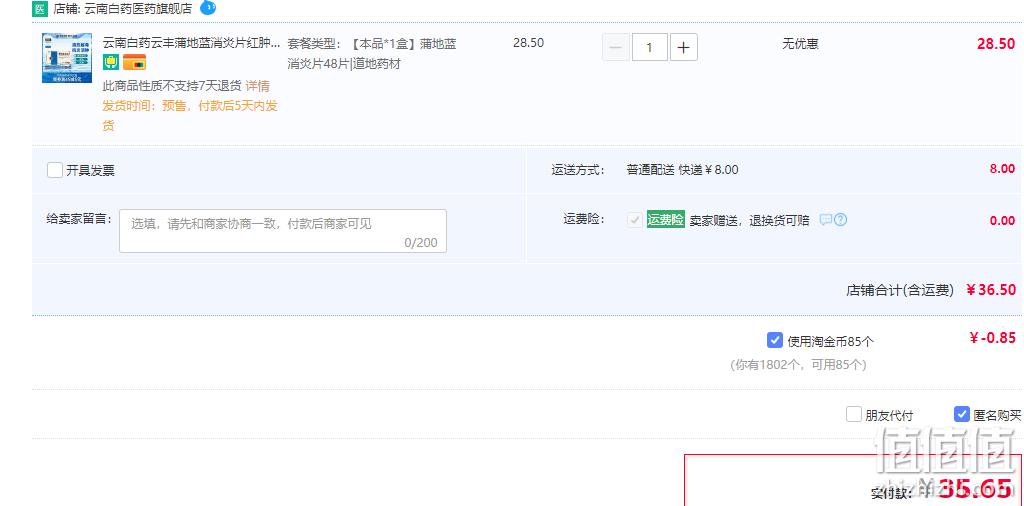The image size is (1024, 506).
Task: Tick the 开具发票 invoice checkbox
Action: coord(55,170)
